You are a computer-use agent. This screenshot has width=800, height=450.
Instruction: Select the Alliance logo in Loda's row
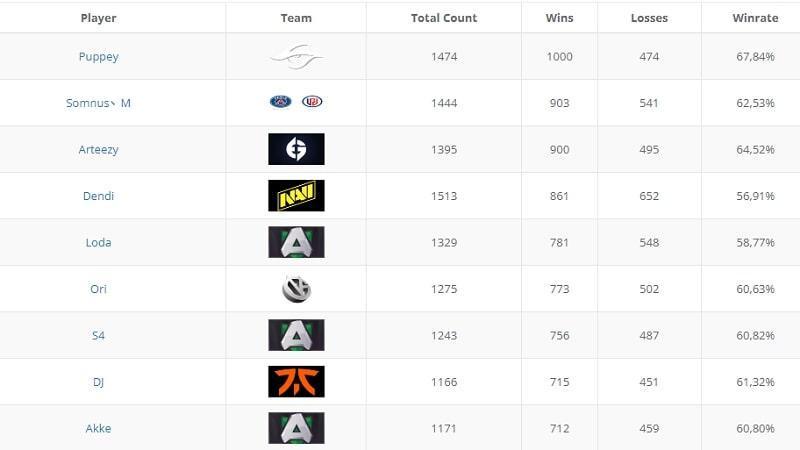[296, 242]
